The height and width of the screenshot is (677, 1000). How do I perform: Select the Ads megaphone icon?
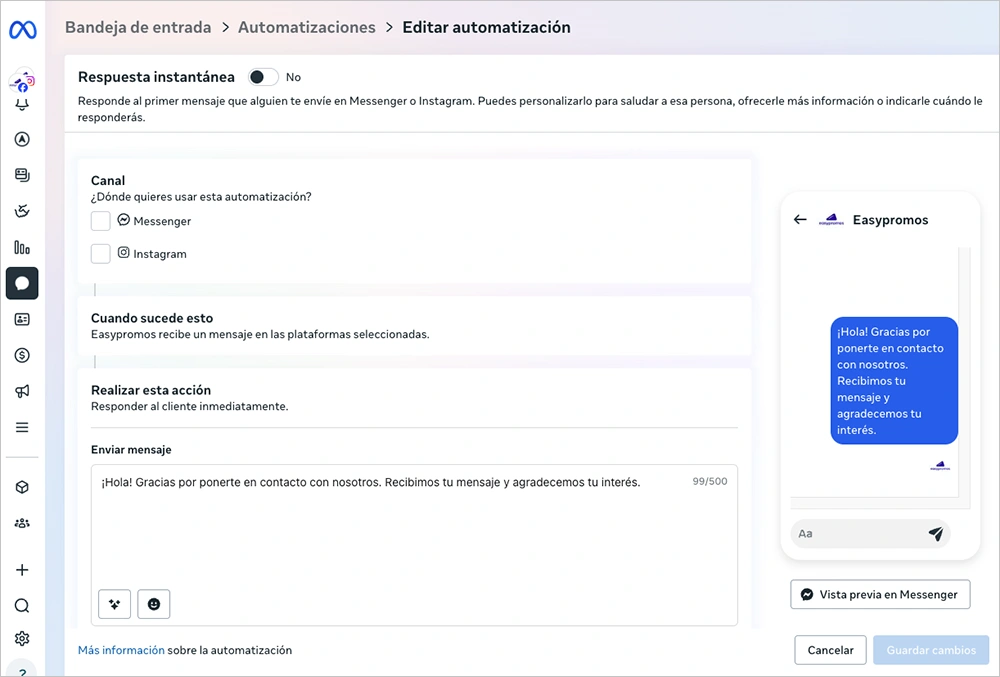pyautogui.click(x=22, y=391)
